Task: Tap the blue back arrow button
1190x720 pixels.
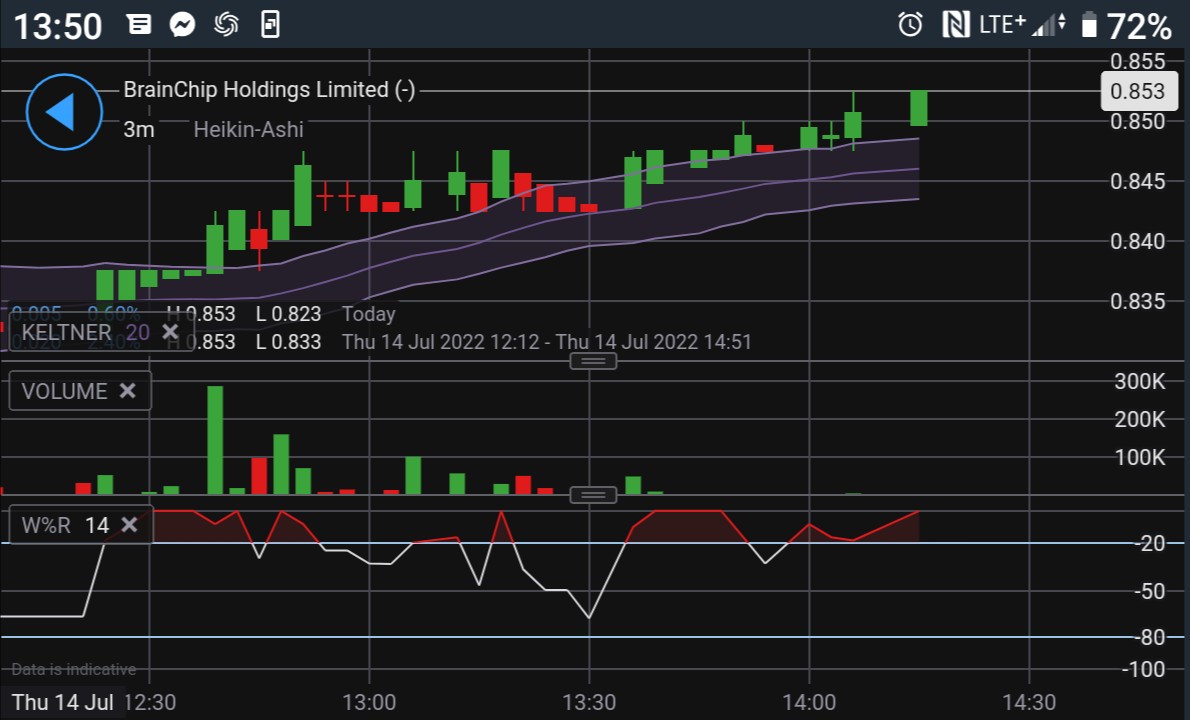Action: (64, 112)
